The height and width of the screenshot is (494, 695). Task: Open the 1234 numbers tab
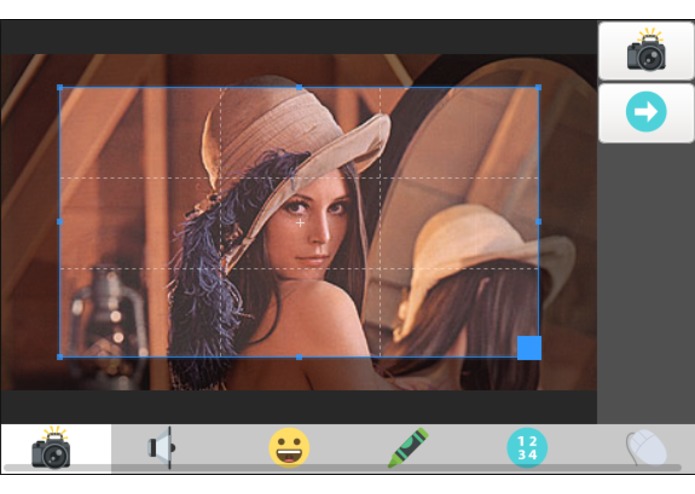[x=527, y=447]
